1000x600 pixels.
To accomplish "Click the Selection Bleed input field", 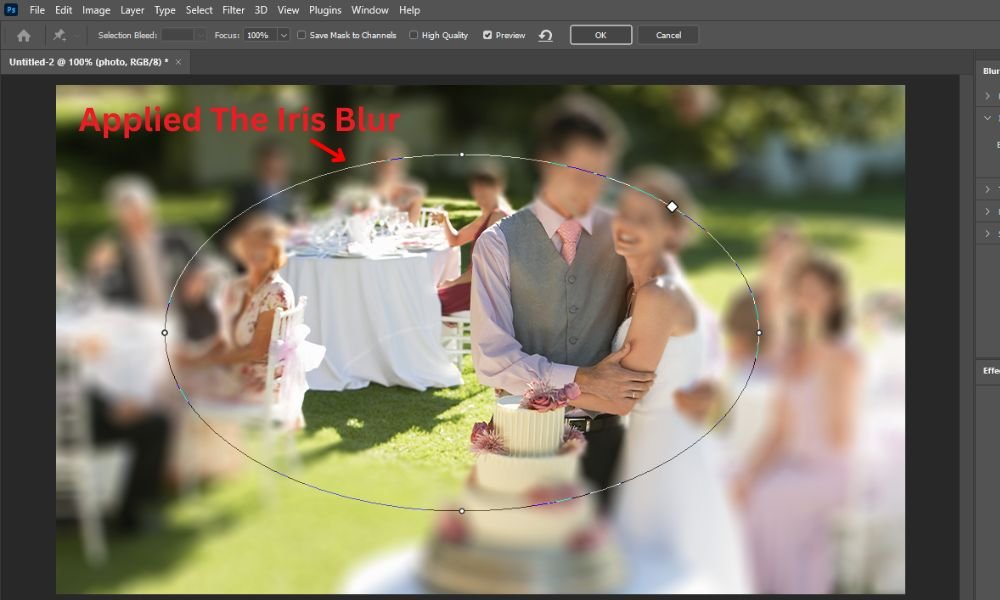I will click(x=178, y=35).
